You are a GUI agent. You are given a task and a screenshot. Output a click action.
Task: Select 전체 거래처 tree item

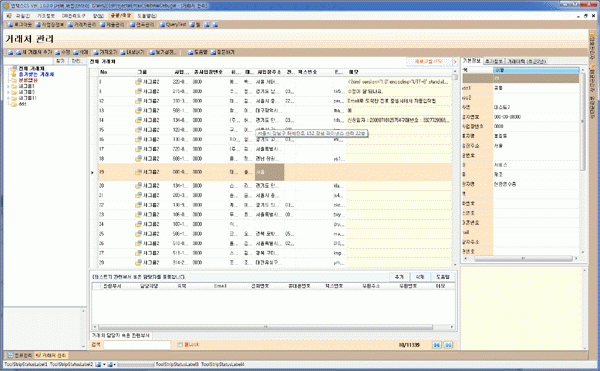tap(31, 68)
